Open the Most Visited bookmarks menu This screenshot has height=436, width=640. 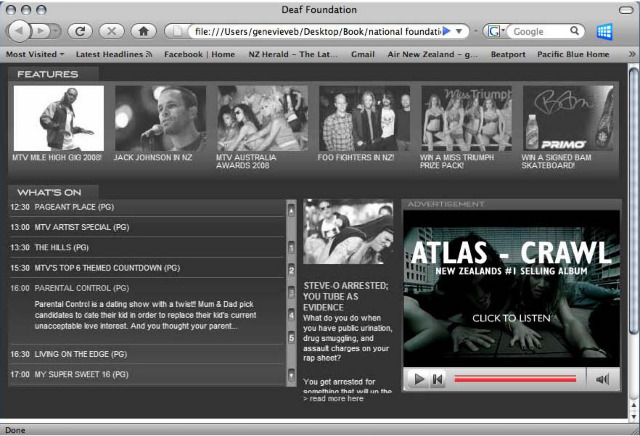[x=35, y=54]
